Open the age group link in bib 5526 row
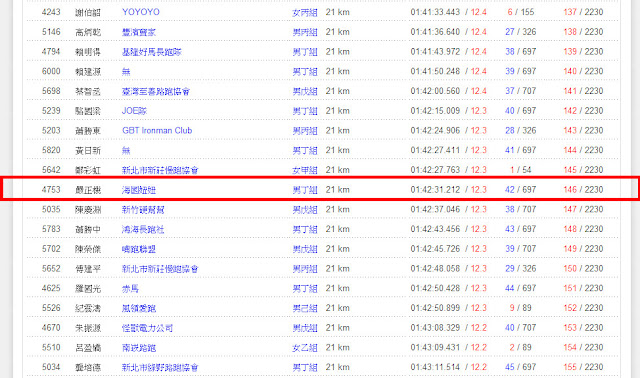Viewport: 640px width, 378px height. [305, 308]
